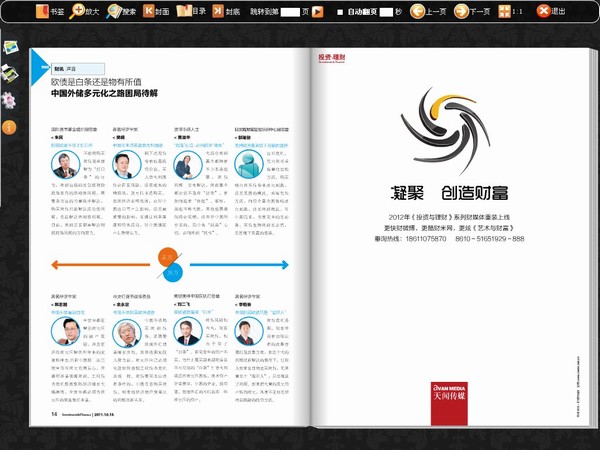The image size is (600, 450).
Task: Open the 搜索 search tool
Action: point(121,11)
